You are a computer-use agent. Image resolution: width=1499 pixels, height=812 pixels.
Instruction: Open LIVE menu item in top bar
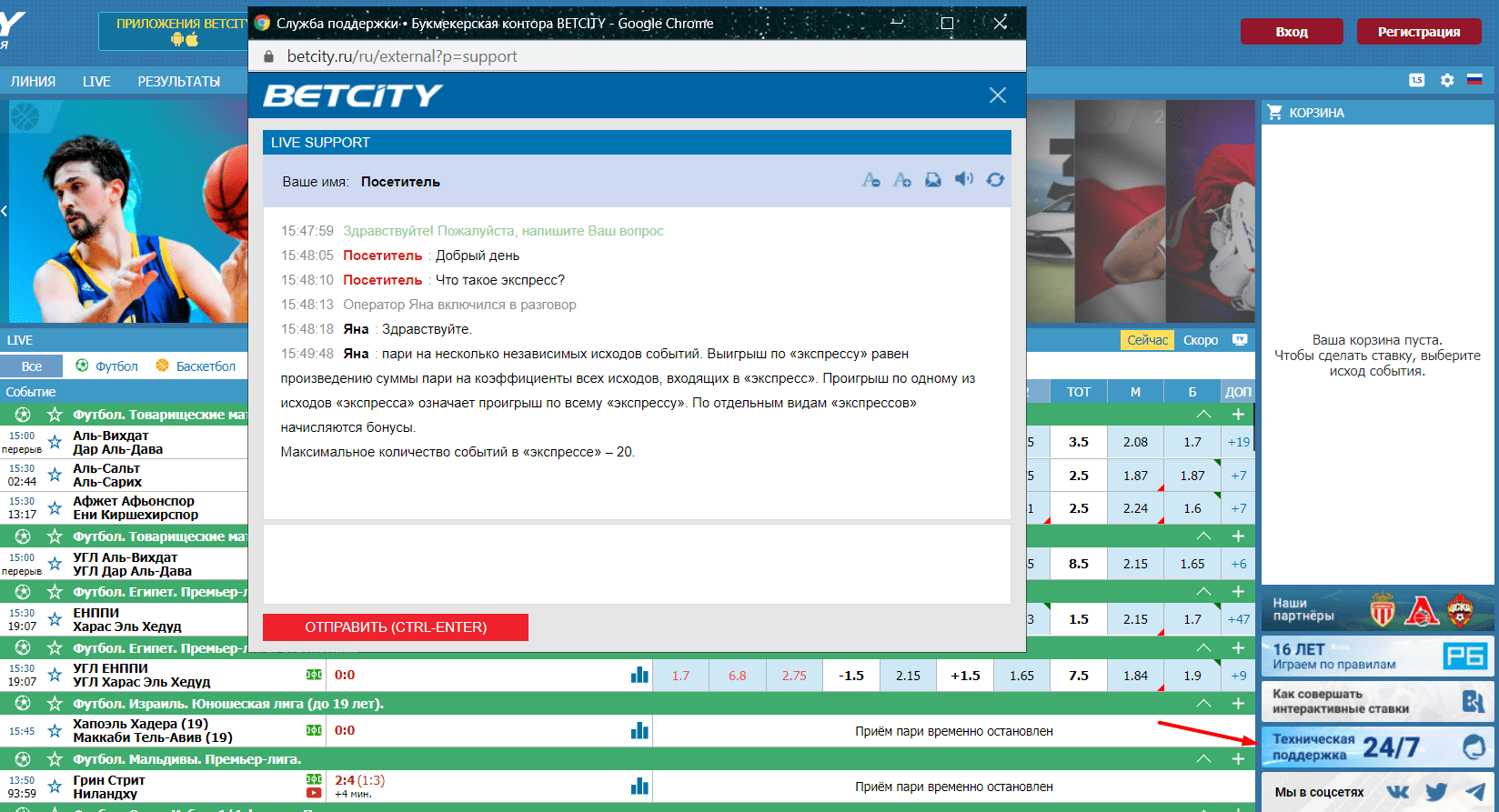point(96,81)
